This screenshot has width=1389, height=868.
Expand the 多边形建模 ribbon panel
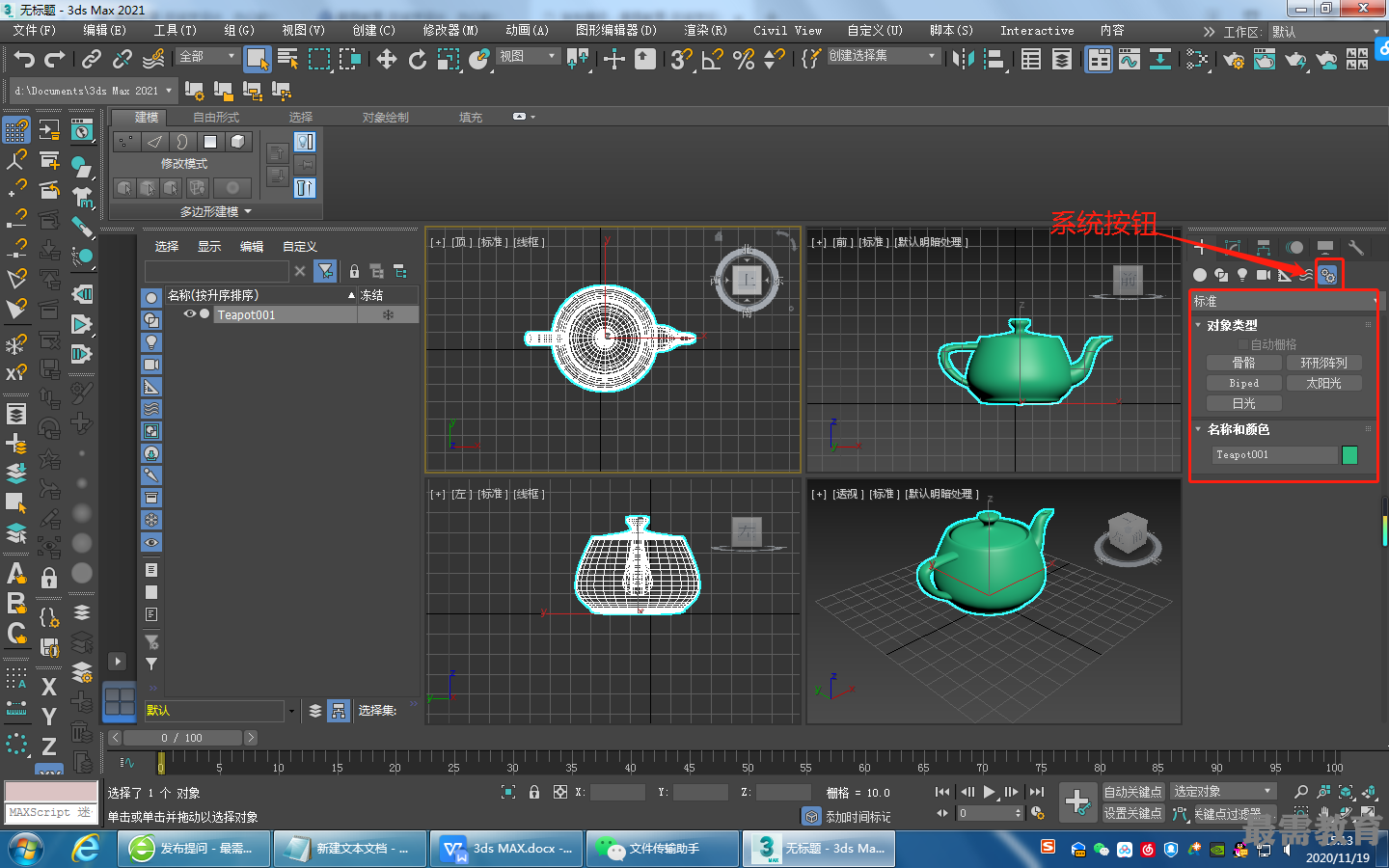coord(216,211)
